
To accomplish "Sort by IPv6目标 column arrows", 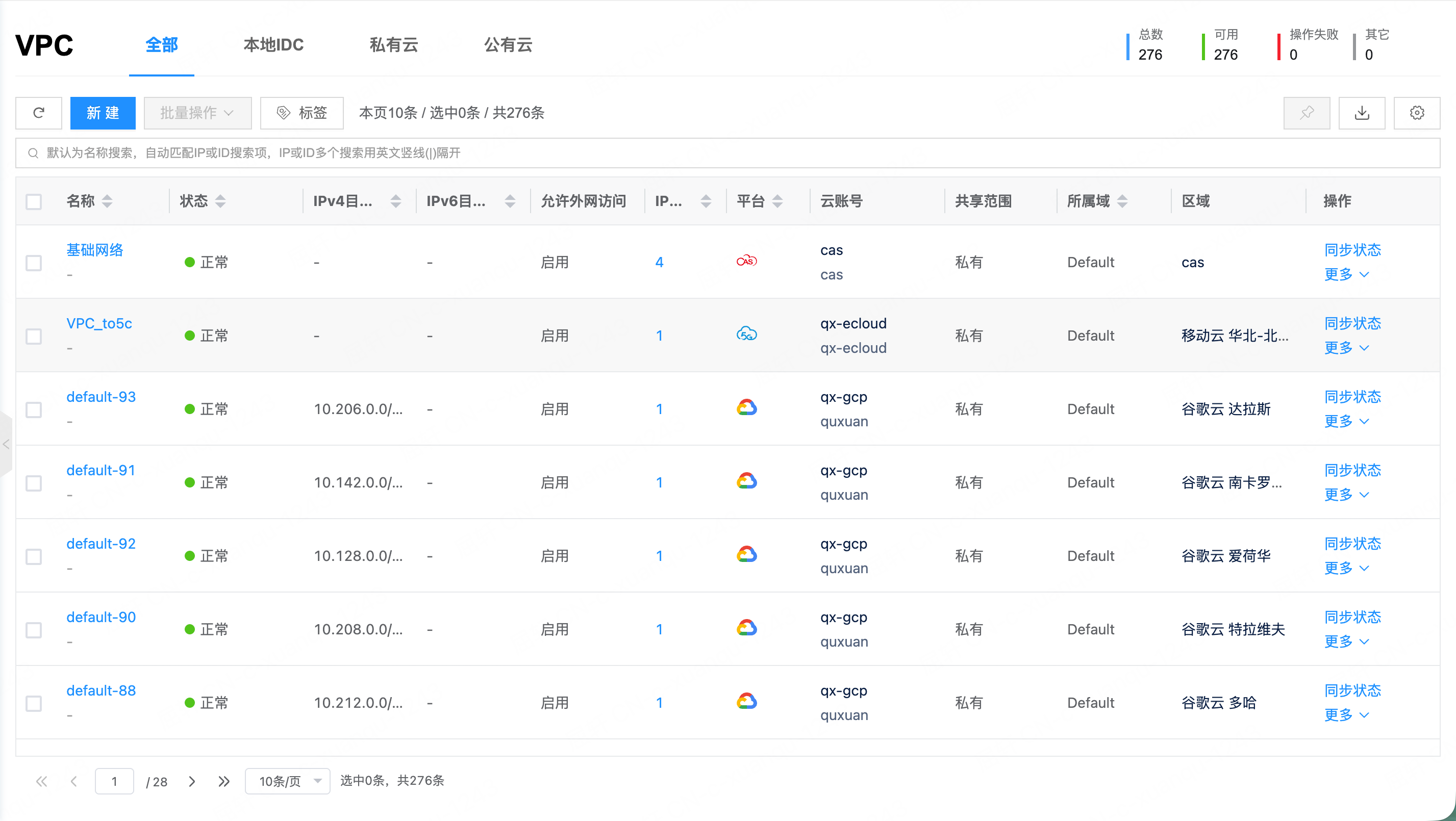I will coord(510,201).
